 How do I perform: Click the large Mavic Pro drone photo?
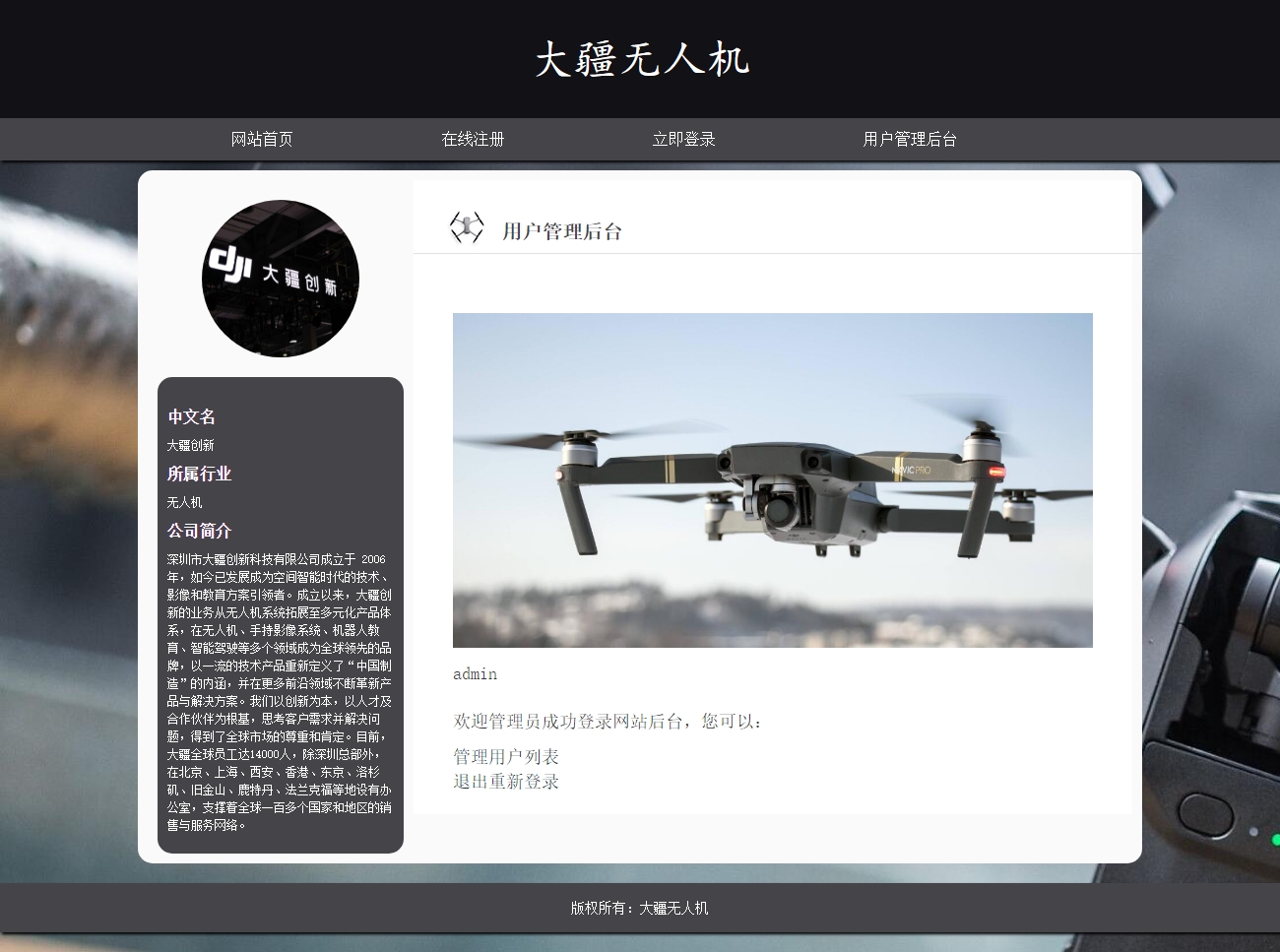[773, 480]
